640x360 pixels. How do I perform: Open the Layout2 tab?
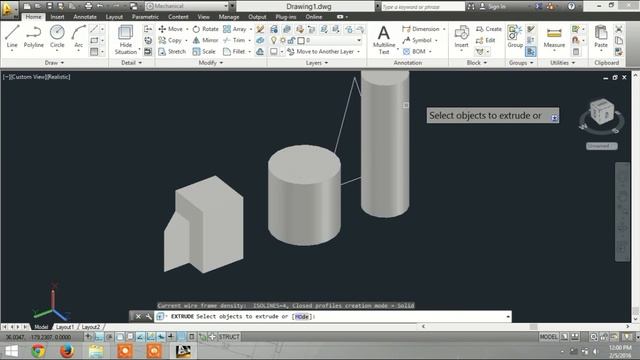point(90,327)
